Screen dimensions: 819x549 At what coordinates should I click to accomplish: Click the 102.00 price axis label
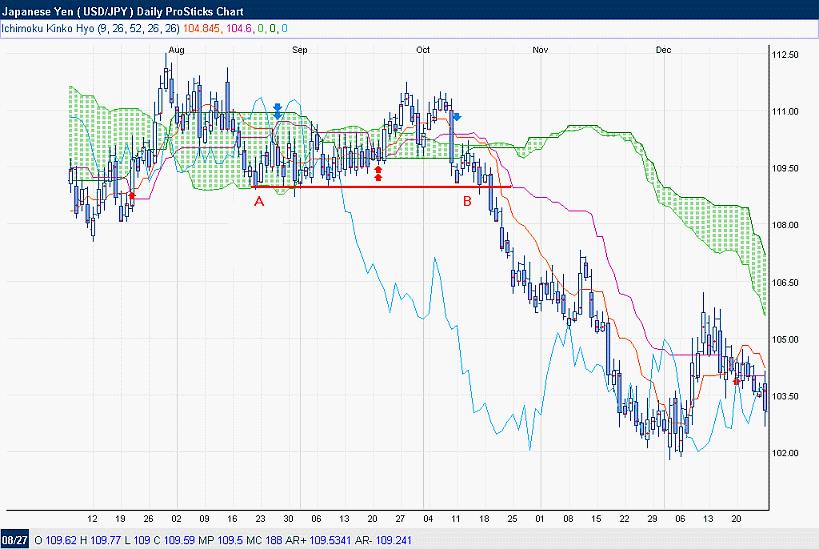[786, 453]
